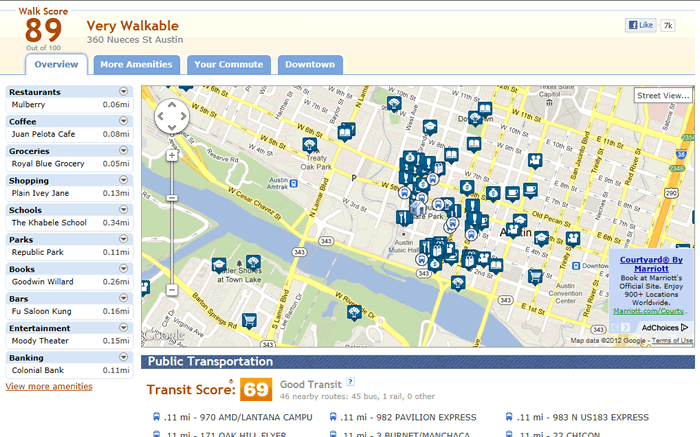Open the Terms of Use map link
This screenshot has height=437, width=700.
pos(672,341)
